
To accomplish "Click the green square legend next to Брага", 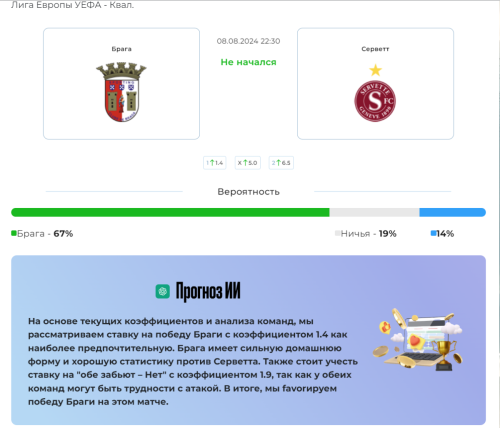I will (x=14, y=233).
